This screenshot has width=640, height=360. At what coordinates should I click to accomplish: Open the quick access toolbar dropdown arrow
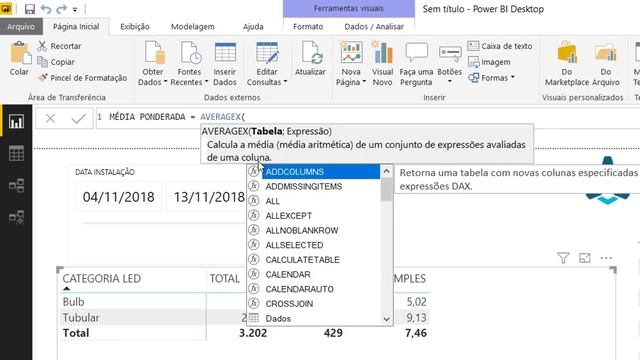tap(75, 9)
